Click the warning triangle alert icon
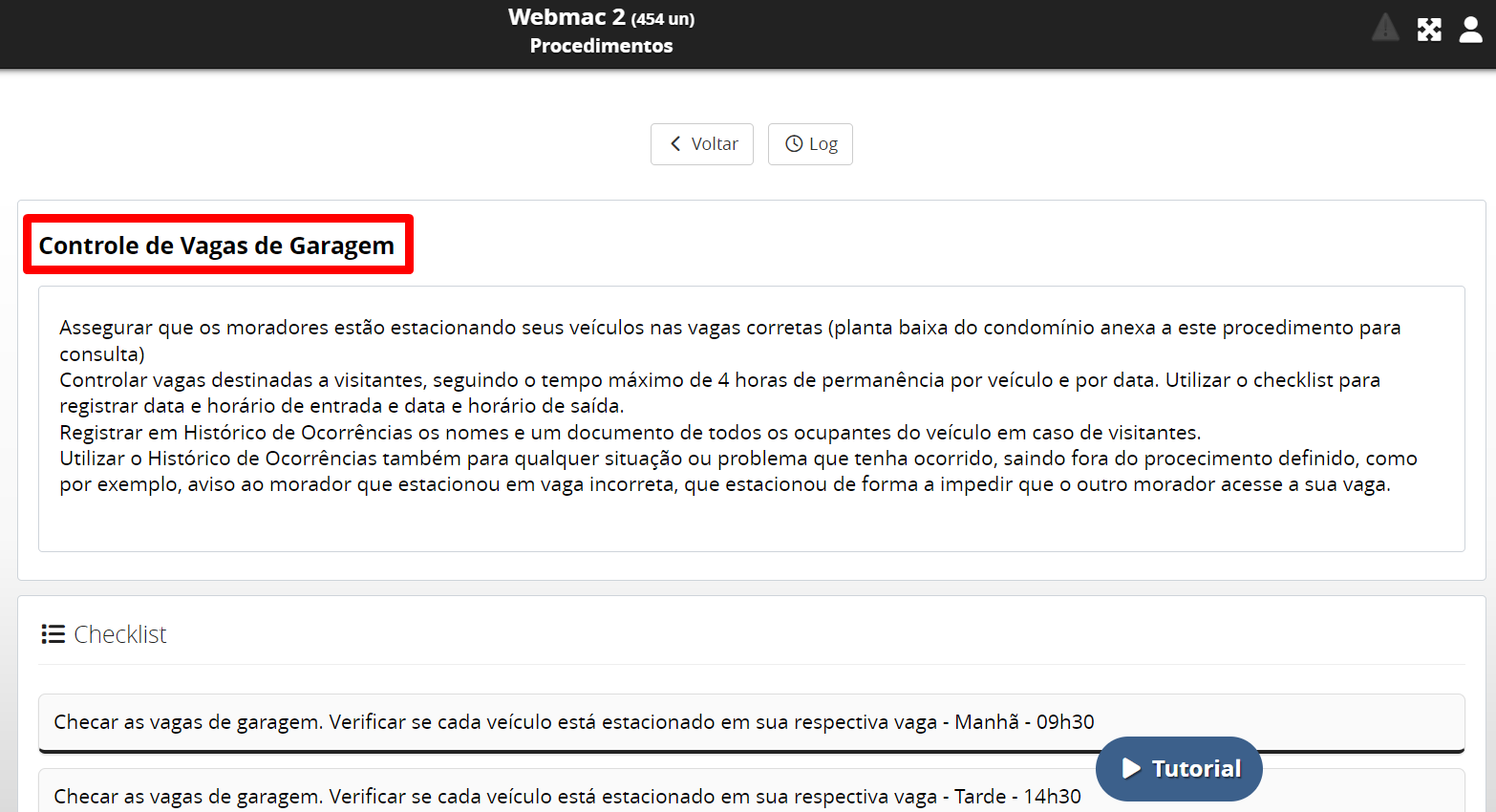Screen dimensions: 1496x812 click(x=1385, y=29)
